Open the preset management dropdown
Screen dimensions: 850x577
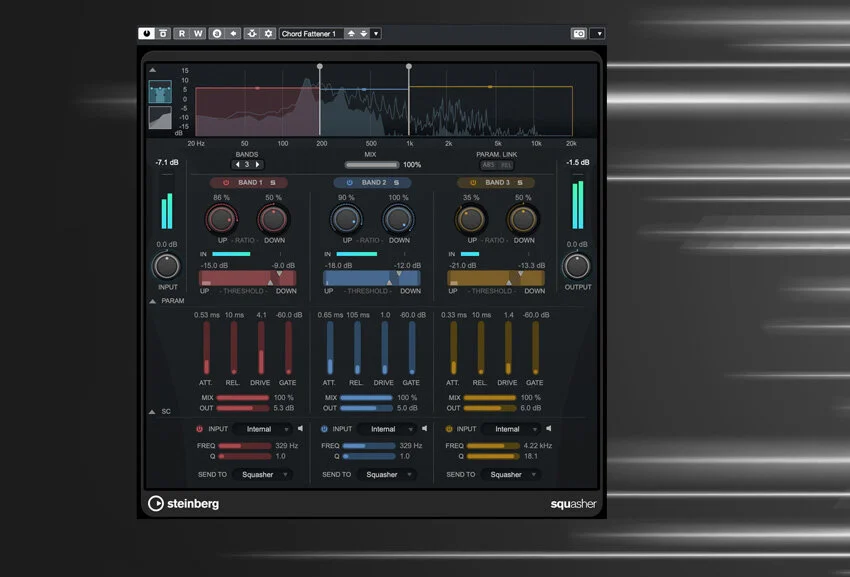click(376, 34)
